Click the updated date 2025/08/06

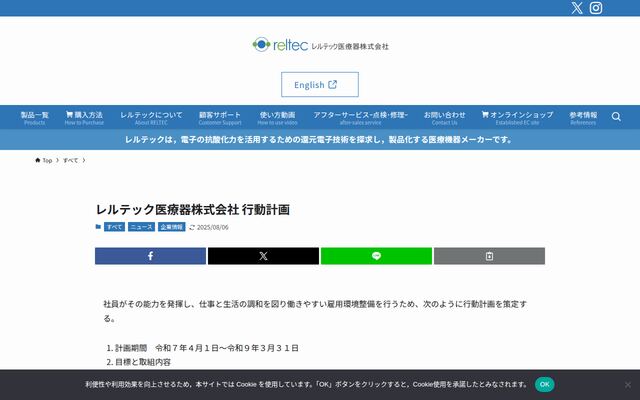point(213,227)
